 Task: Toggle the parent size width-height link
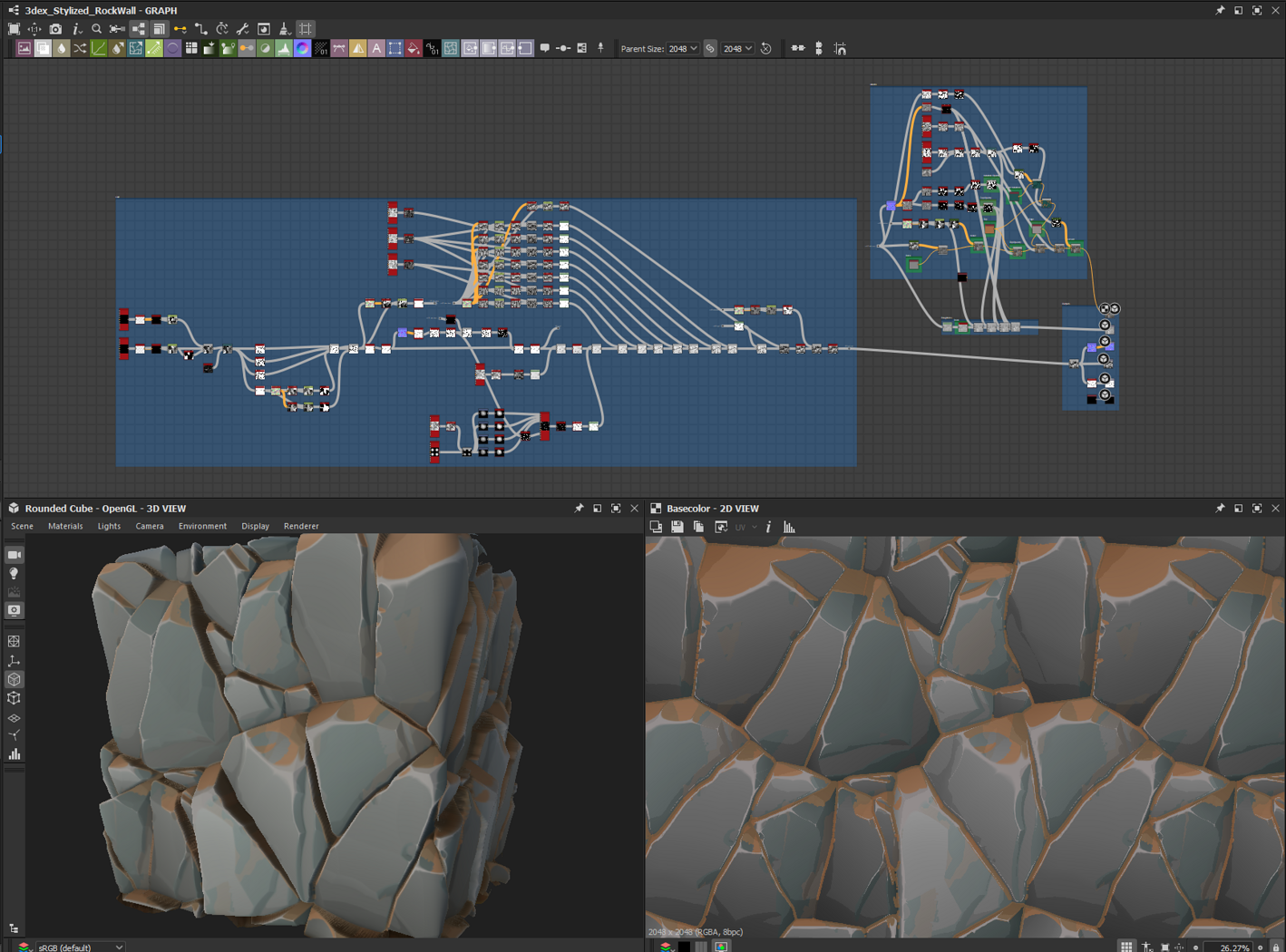pos(710,49)
